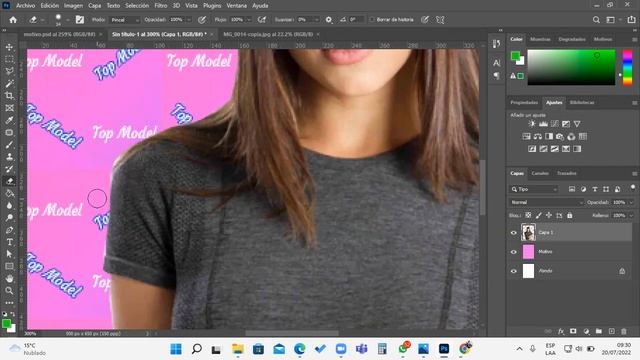Pick a color in the color field
This screenshot has height=360, width=640.
(x=571, y=67)
